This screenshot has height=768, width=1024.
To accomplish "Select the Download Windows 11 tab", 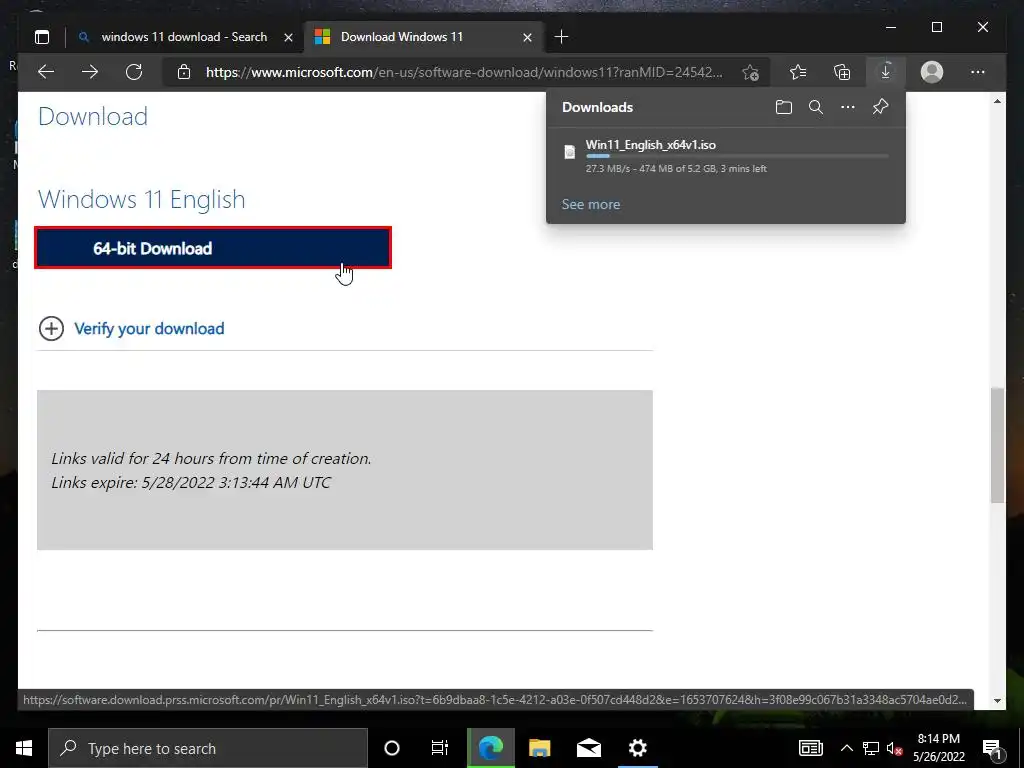I will (423, 37).
